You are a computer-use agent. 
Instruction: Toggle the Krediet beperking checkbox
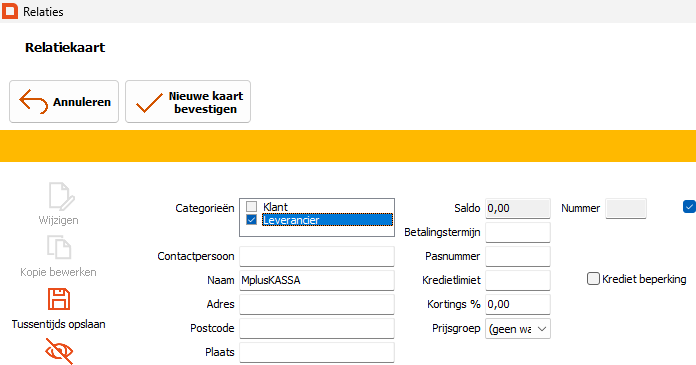click(593, 279)
